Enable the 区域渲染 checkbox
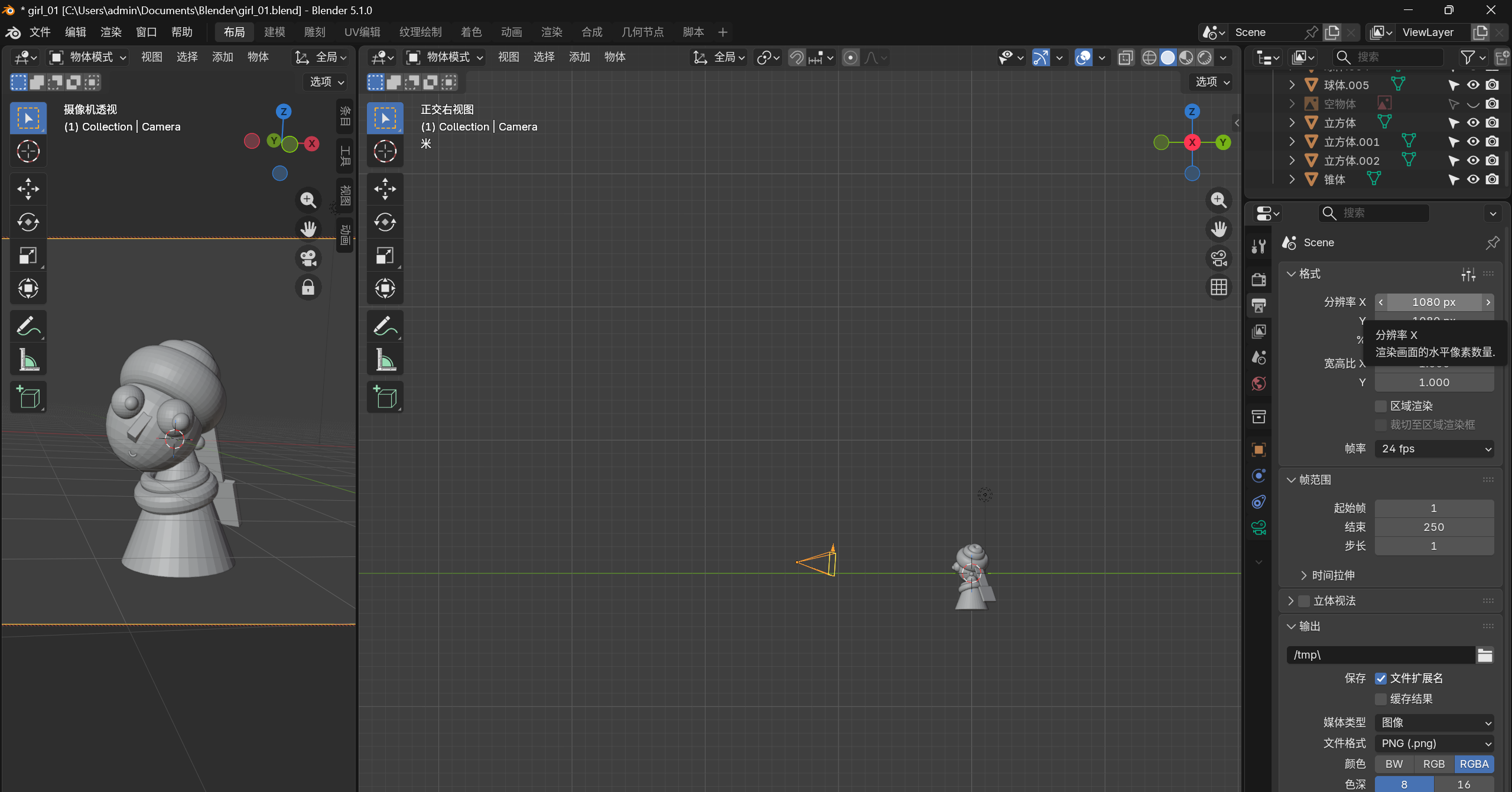 point(1381,406)
